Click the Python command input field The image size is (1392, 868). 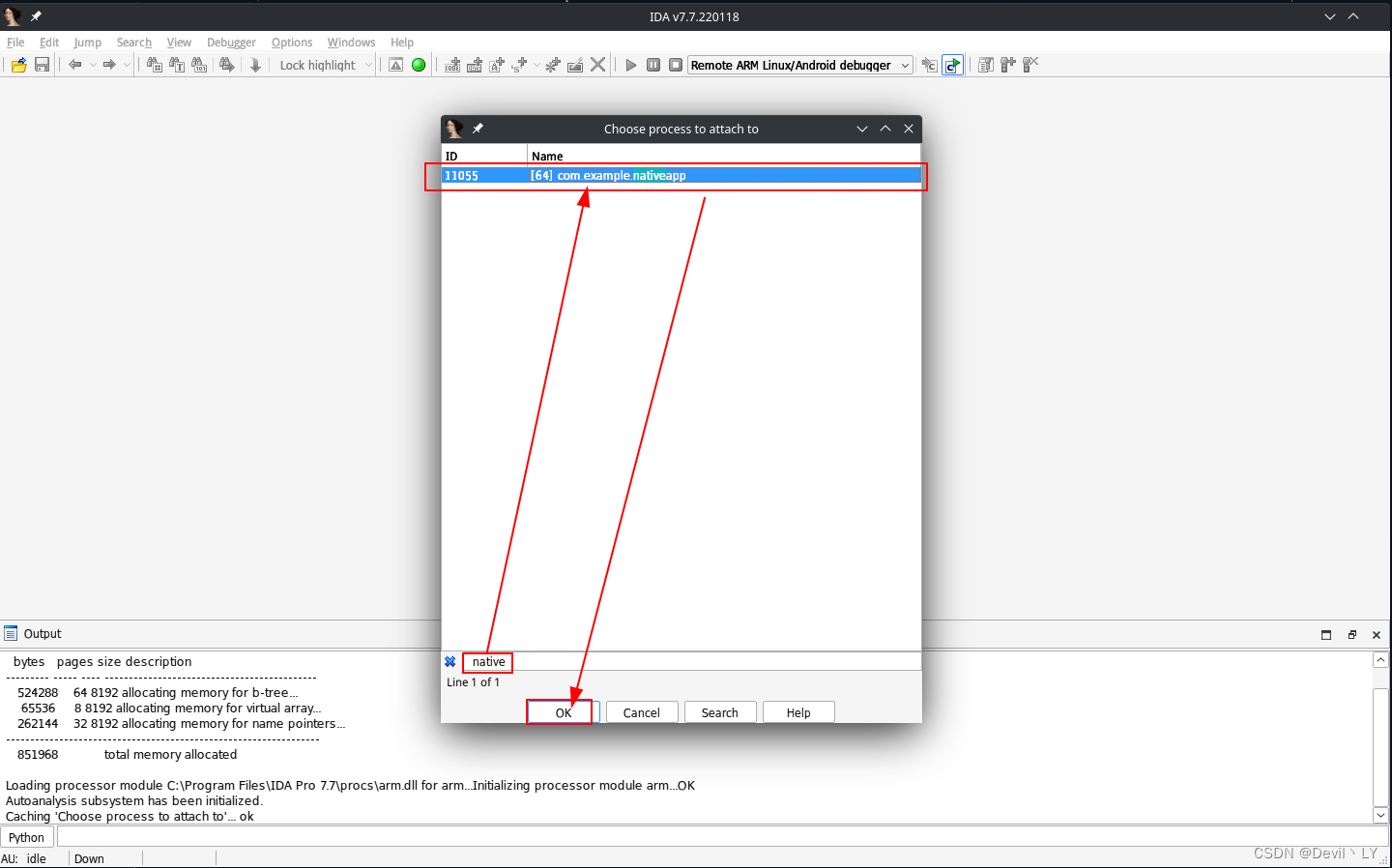click(x=723, y=837)
